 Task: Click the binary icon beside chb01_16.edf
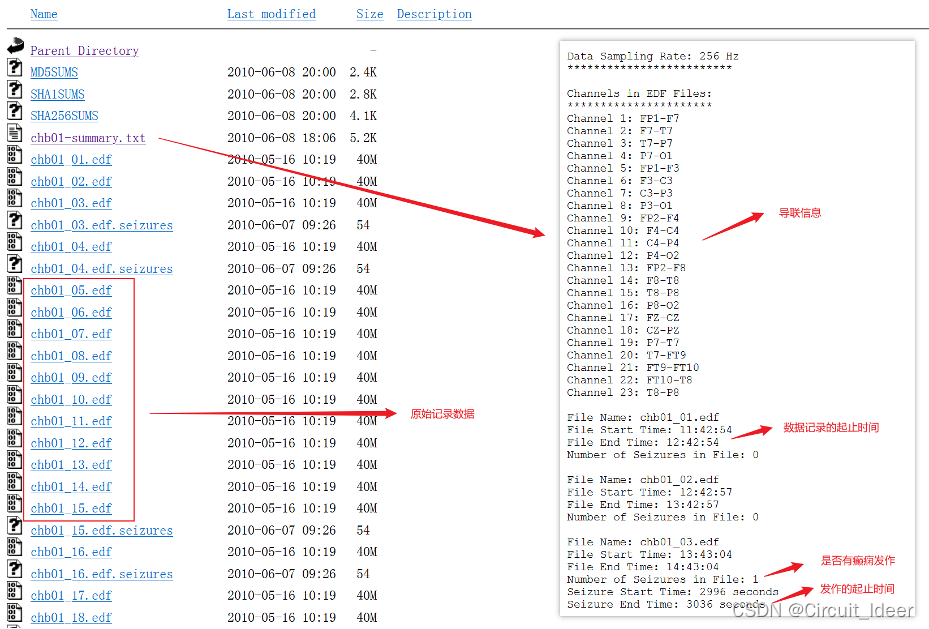point(15,547)
